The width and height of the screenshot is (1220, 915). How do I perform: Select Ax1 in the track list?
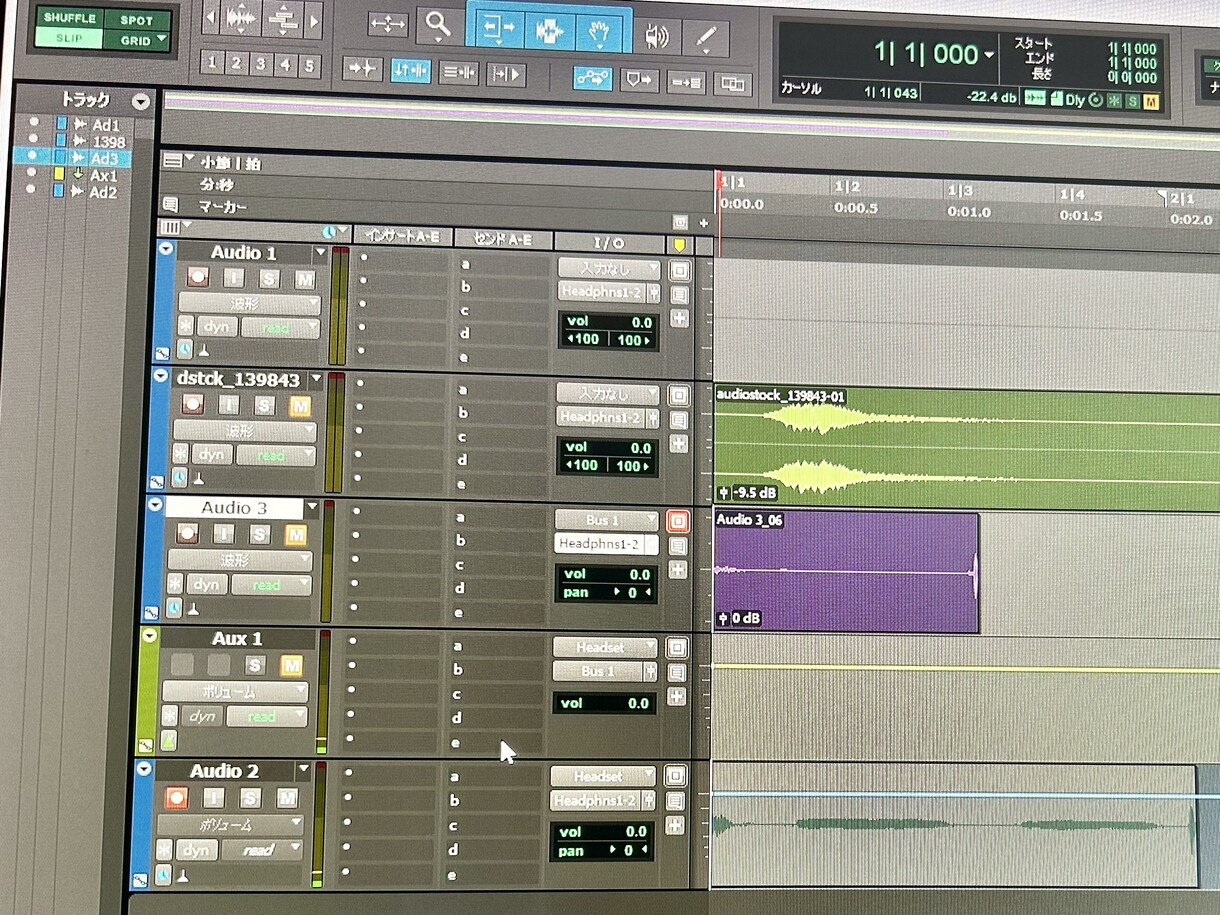(x=104, y=176)
